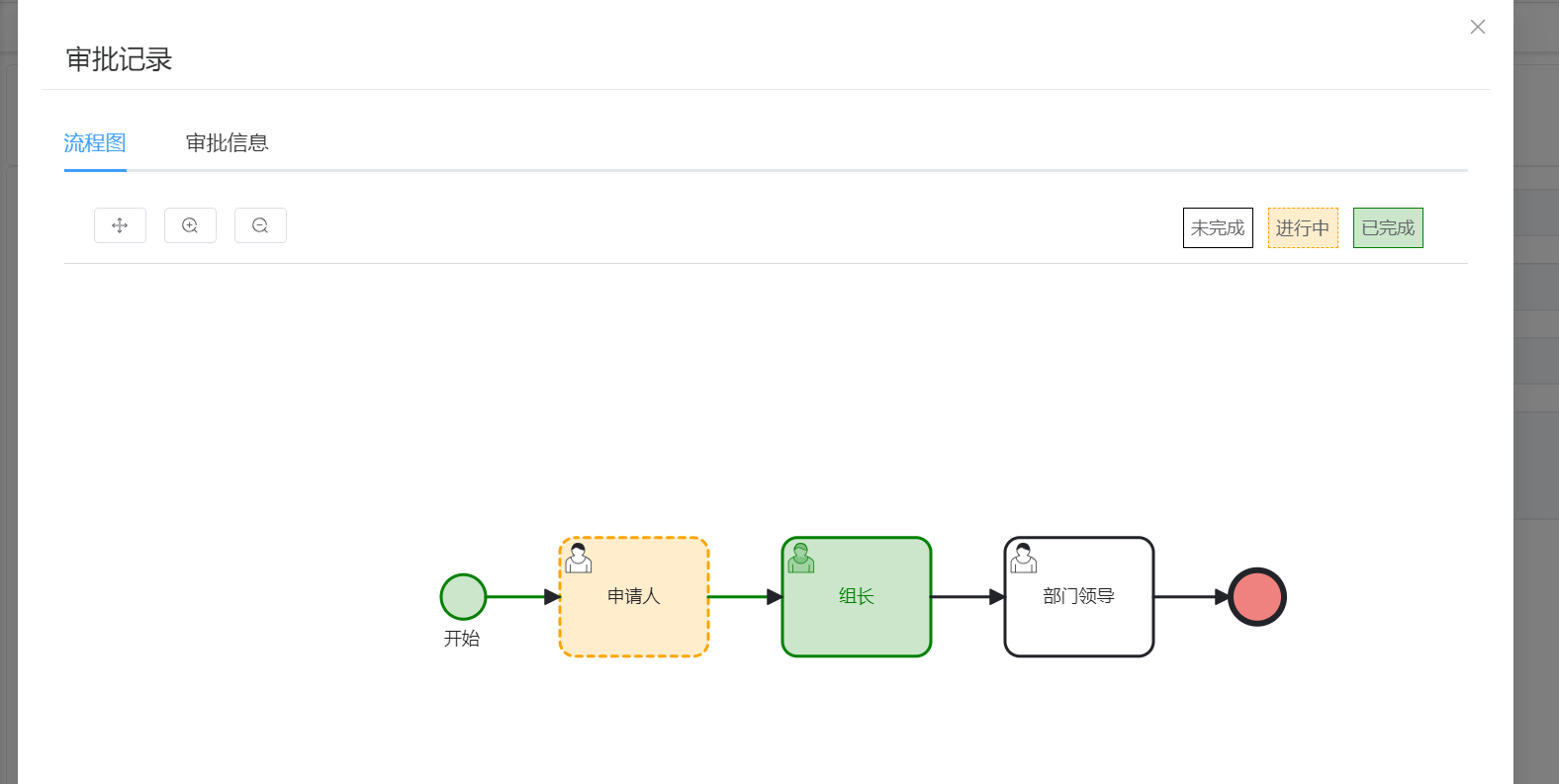The width and height of the screenshot is (1559, 784).
Task: Select the 部门领导 task node
Action: [1079, 597]
